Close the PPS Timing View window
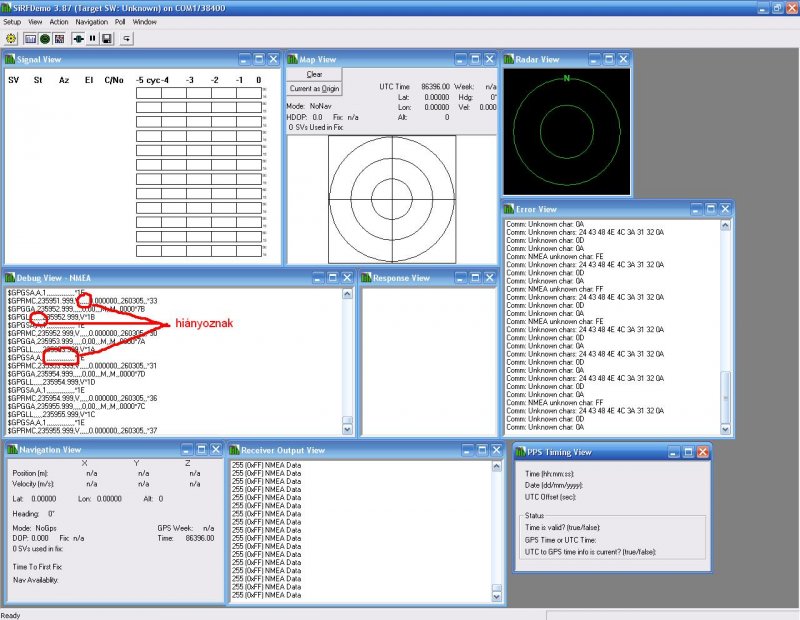Viewport: 800px width, 620px height. point(703,452)
